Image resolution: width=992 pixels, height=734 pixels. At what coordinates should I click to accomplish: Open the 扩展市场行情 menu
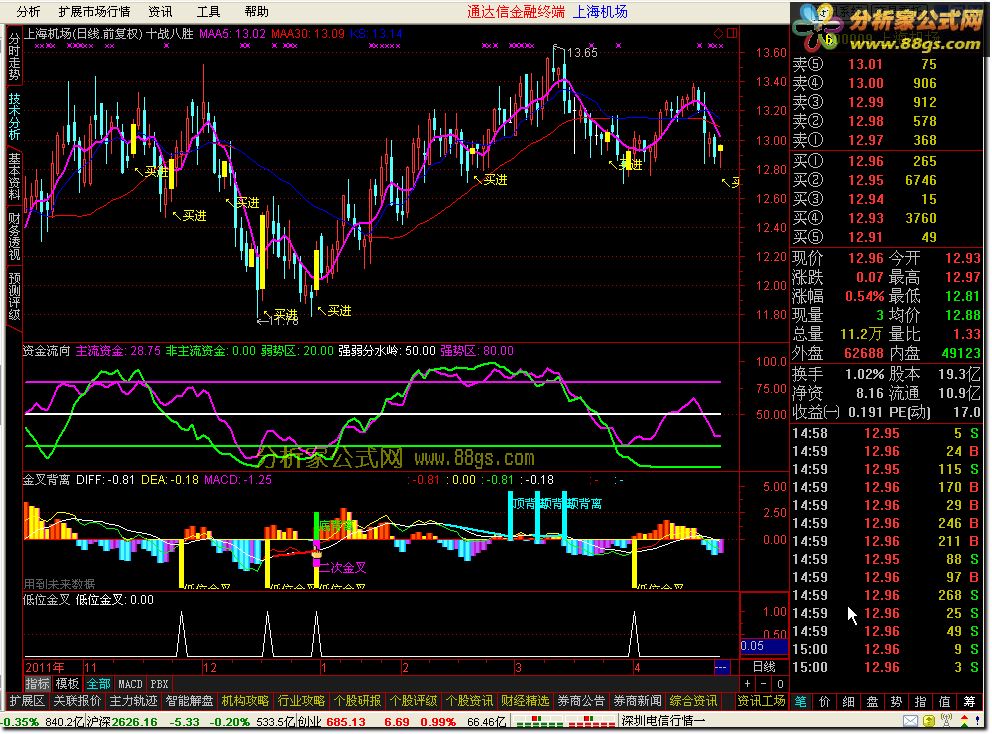tap(94, 11)
